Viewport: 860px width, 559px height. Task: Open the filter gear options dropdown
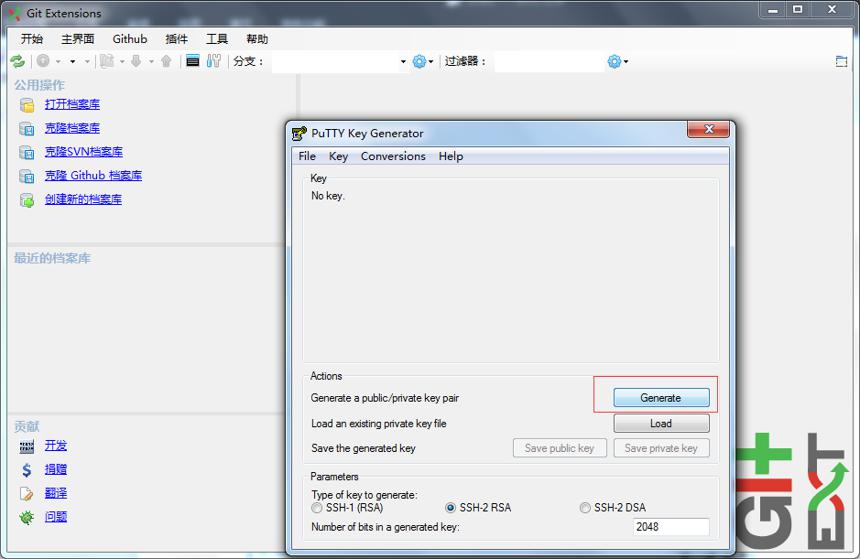point(618,61)
